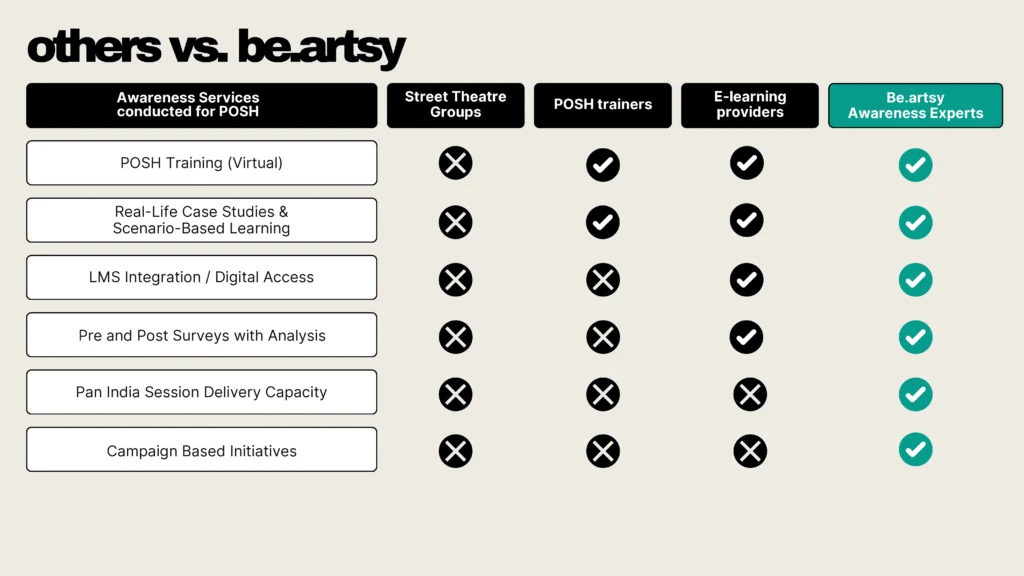Click E-learning checkmark for Real-Life Case Studies

coord(747,220)
